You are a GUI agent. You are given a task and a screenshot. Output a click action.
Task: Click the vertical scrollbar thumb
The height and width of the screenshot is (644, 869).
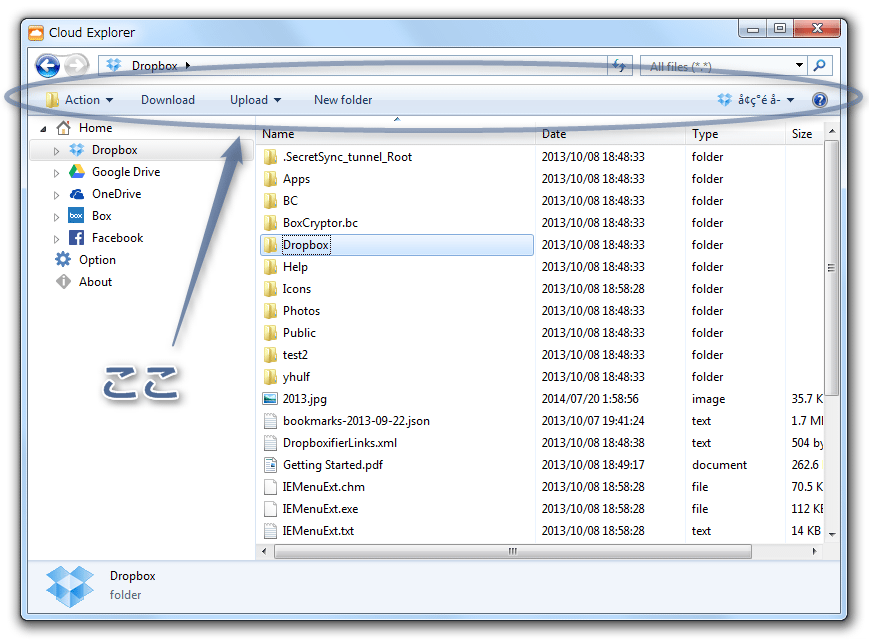(x=831, y=268)
